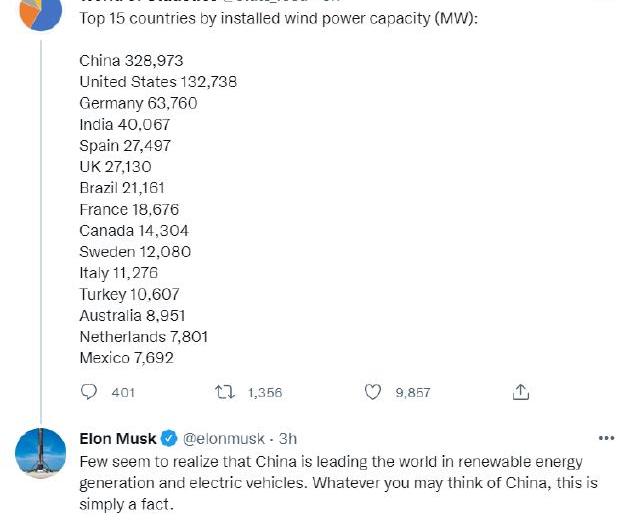Like the tweet with the heart icon

click(373, 393)
